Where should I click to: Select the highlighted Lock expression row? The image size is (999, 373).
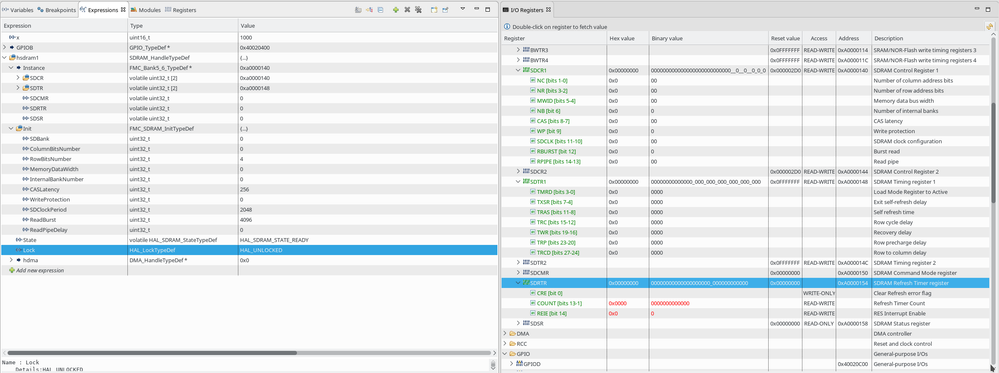point(248,250)
